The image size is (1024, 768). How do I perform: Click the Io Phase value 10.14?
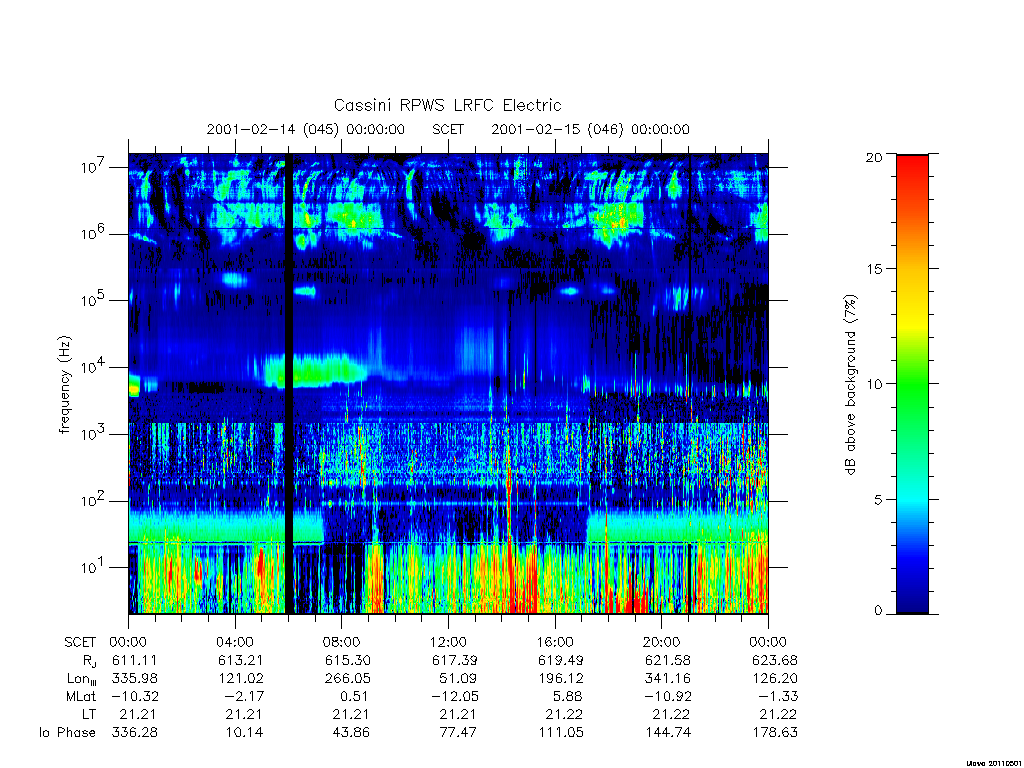(244, 733)
